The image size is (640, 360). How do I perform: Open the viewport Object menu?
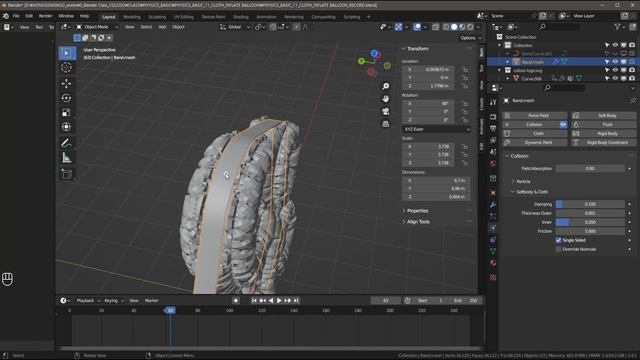(178, 27)
